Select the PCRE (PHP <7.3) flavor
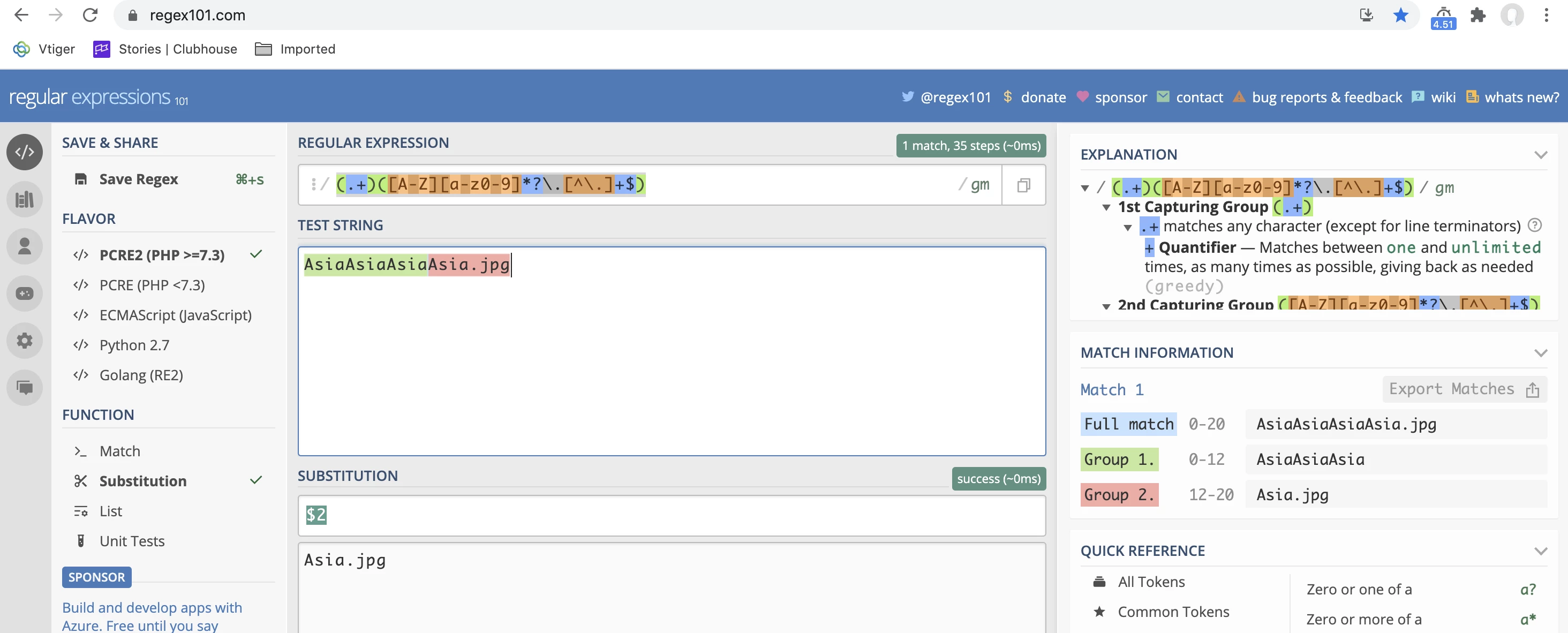The image size is (1568, 633). click(152, 285)
